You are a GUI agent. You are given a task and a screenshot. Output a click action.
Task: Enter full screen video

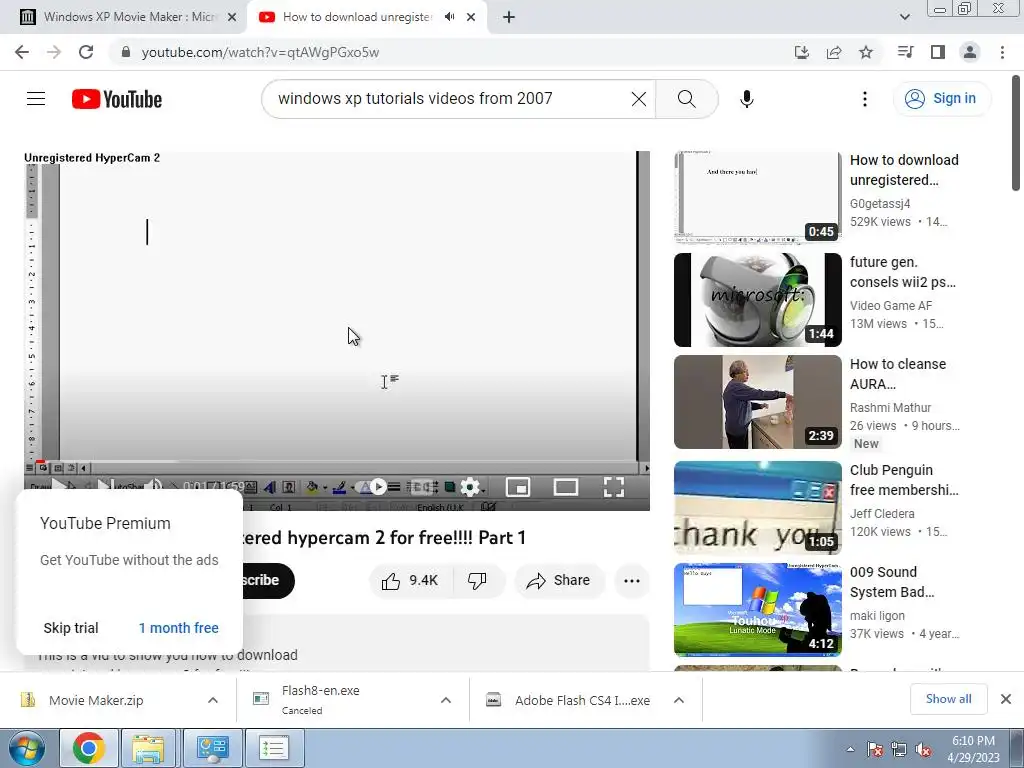pos(613,487)
